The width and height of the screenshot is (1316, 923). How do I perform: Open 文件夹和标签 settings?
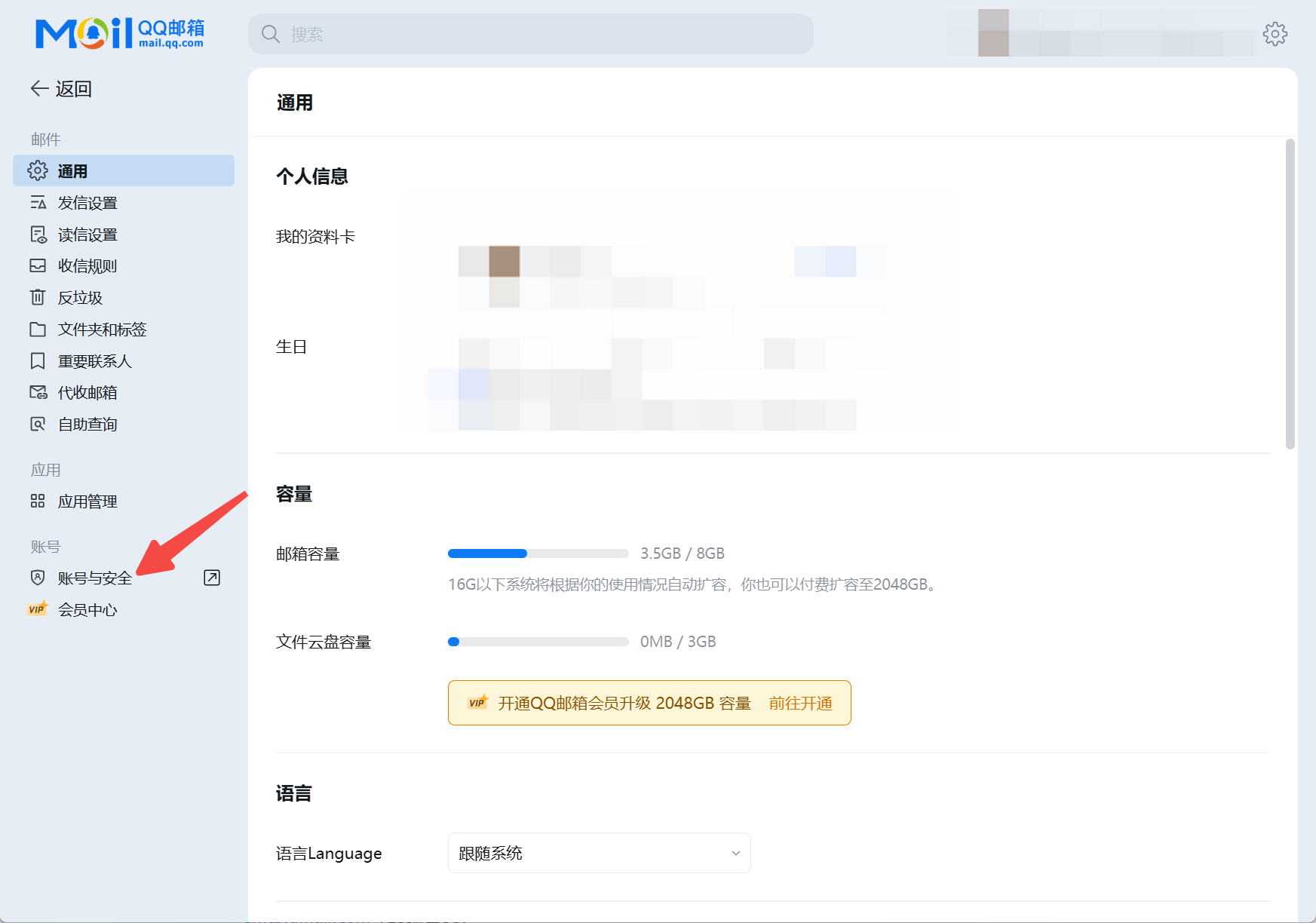[x=102, y=329]
